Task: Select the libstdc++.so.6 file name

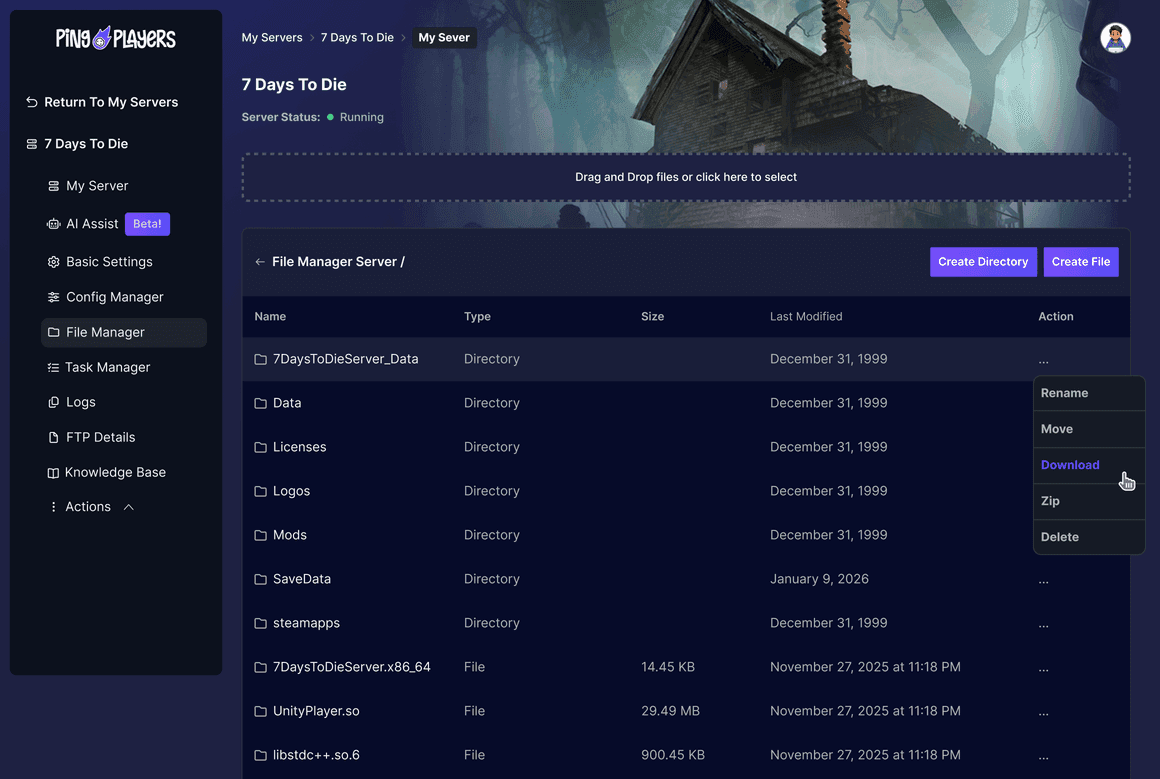Action: point(316,755)
